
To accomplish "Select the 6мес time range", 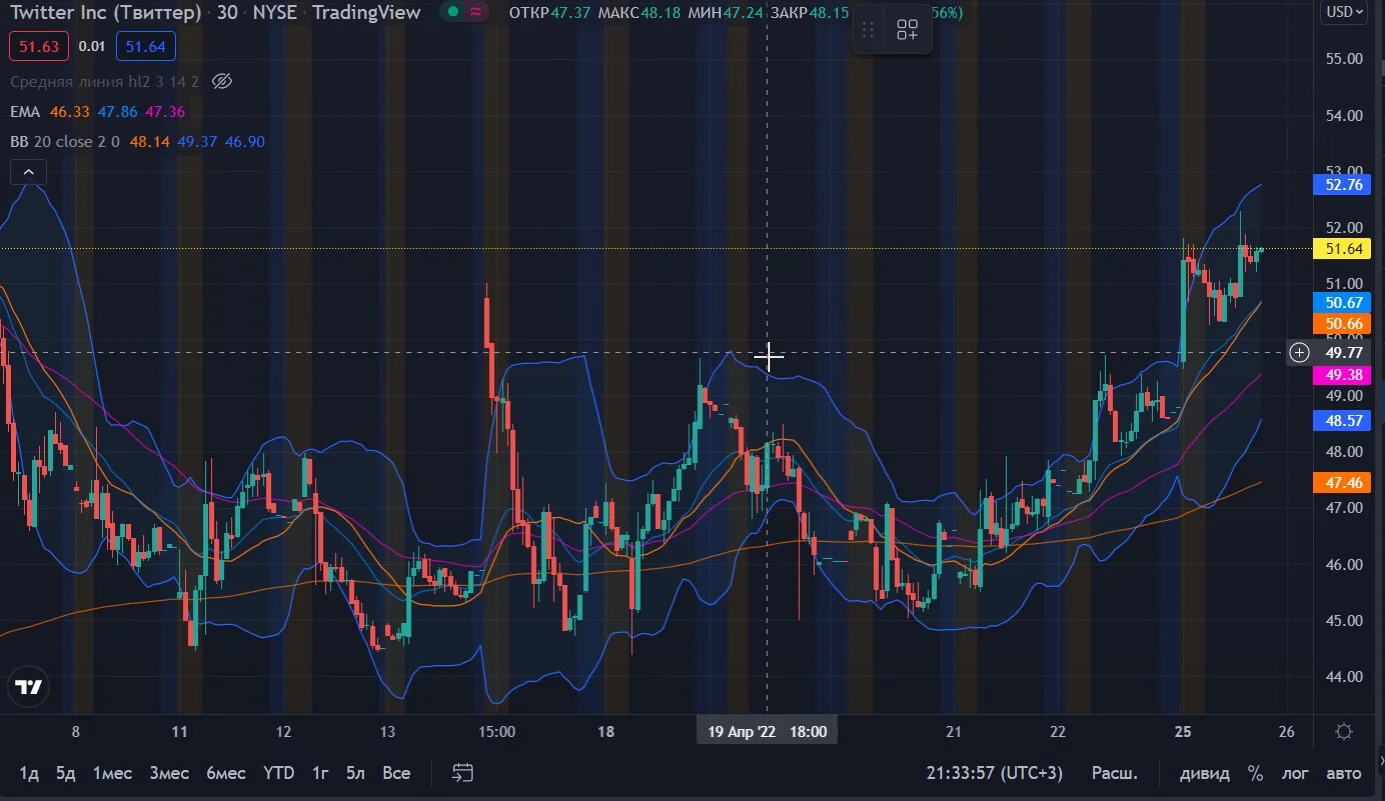I will pos(226,773).
